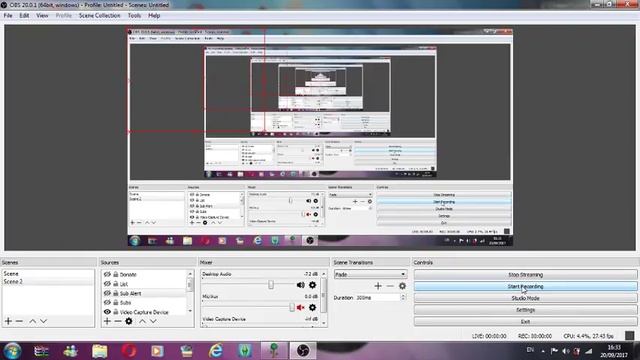Open the Tools menu

click(134, 16)
